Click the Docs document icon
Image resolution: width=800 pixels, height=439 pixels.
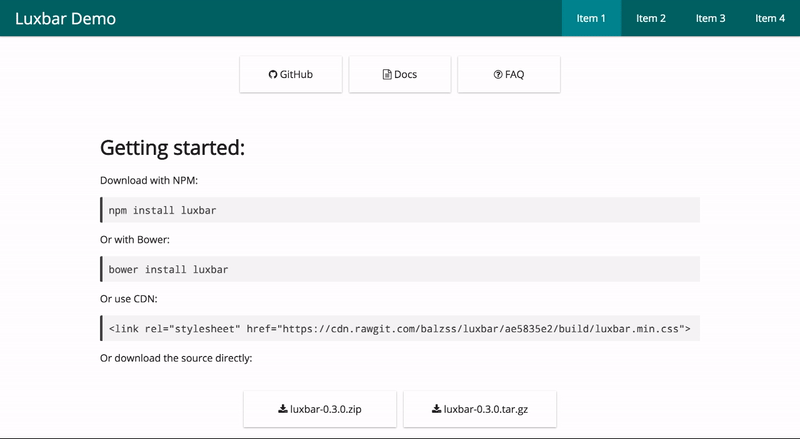387,75
